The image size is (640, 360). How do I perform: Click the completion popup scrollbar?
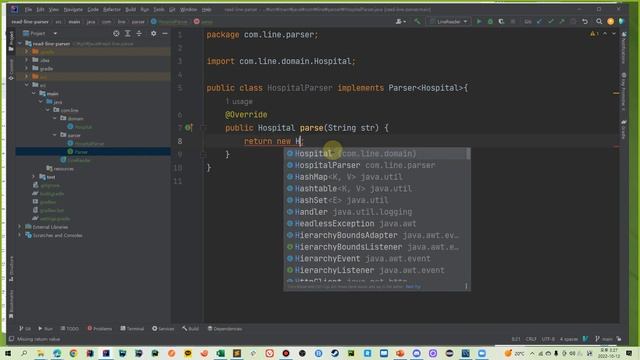tap(468, 154)
